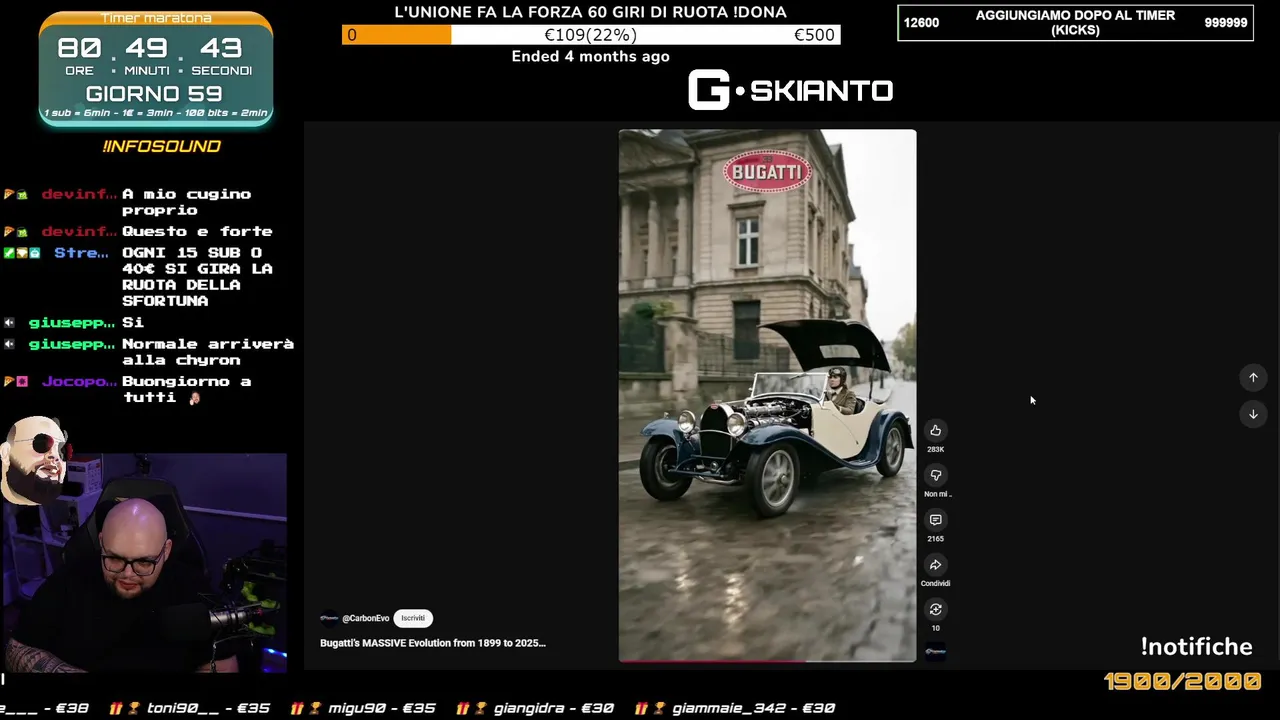Click the G-SKIANTO logo

790,91
